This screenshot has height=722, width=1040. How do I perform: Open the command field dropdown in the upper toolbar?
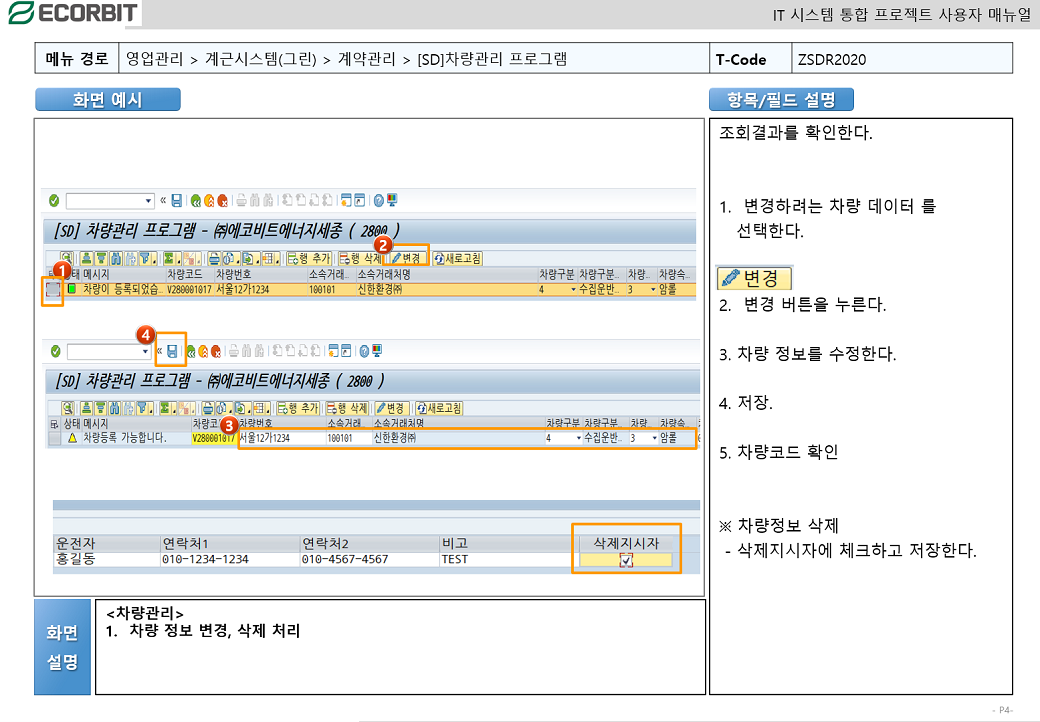(x=149, y=200)
